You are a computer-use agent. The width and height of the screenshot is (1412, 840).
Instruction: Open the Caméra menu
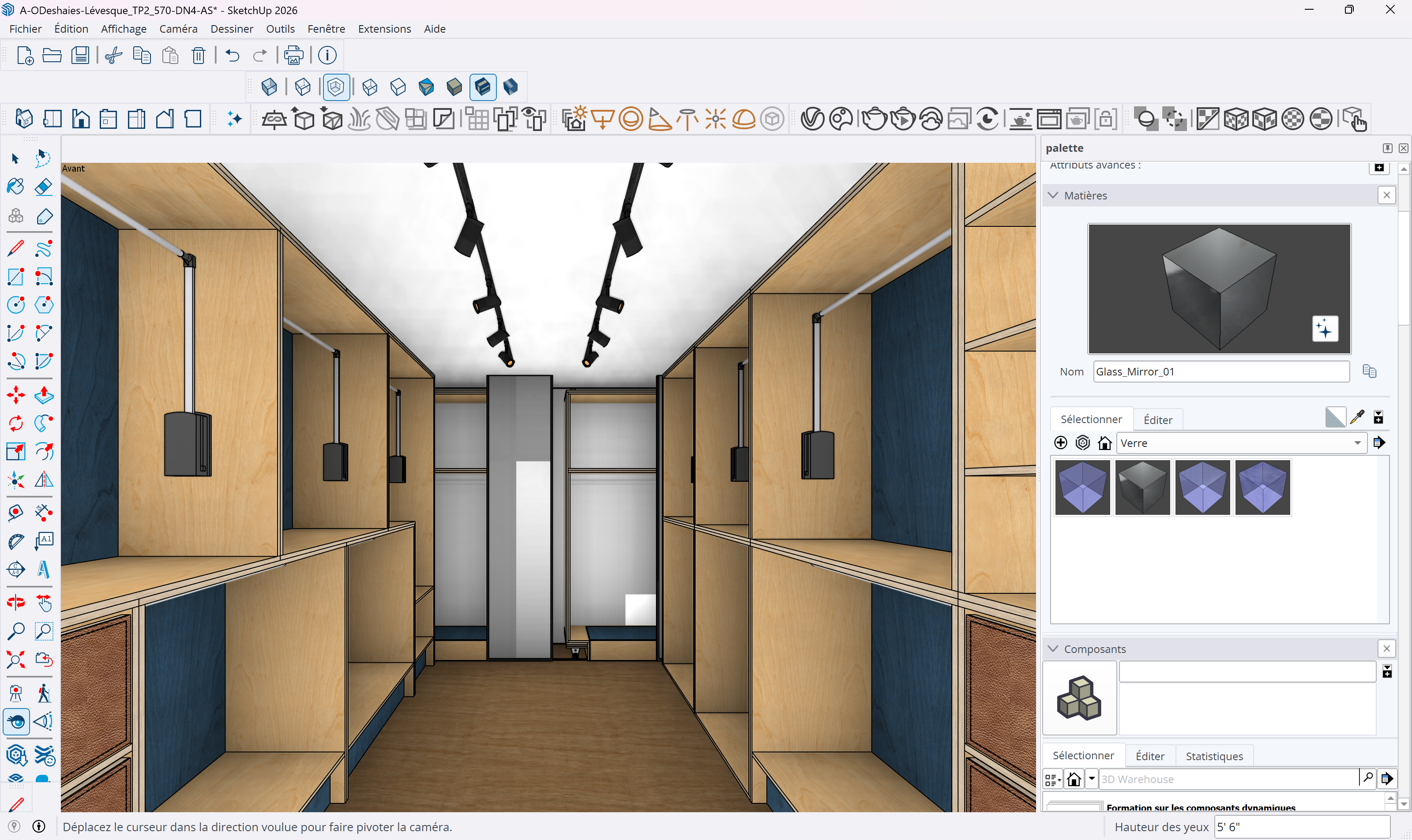click(x=178, y=29)
